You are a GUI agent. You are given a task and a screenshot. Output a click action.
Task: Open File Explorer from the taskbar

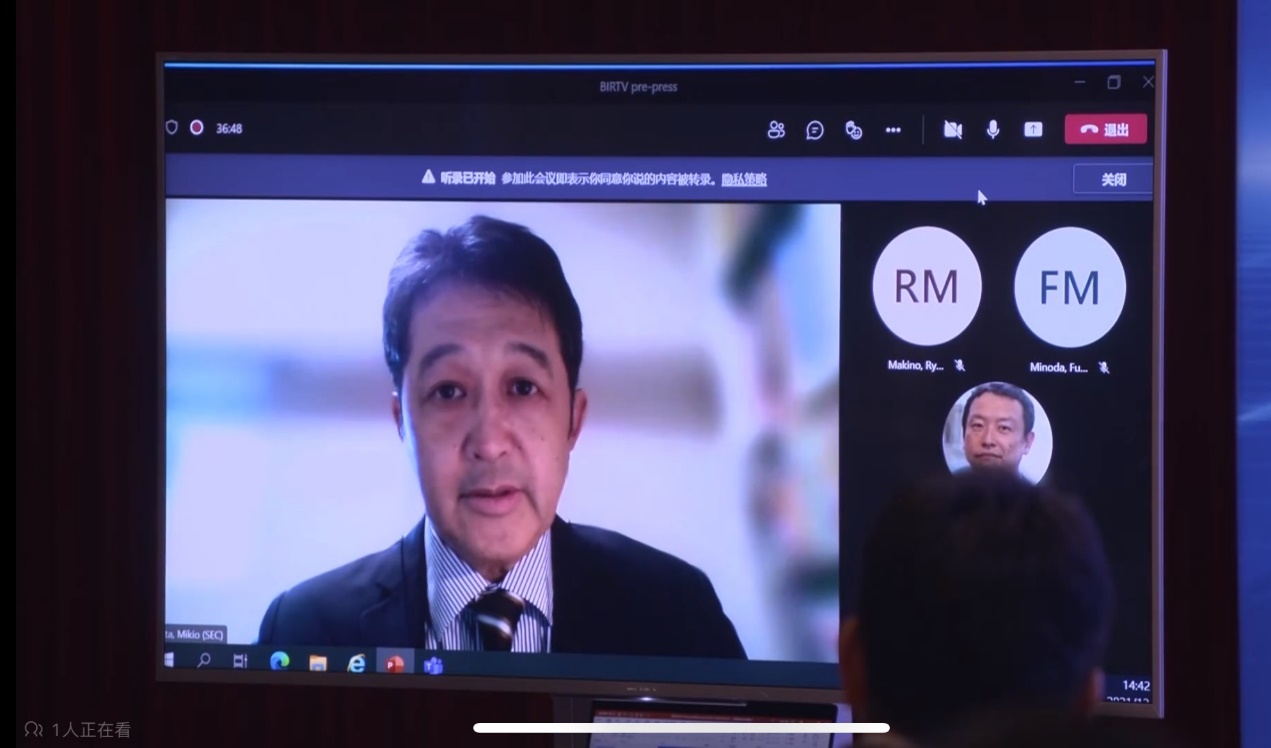coord(318,662)
